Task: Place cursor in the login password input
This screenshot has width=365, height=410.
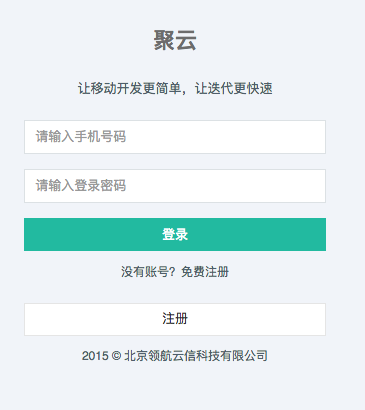Action: (x=175, y=186)
